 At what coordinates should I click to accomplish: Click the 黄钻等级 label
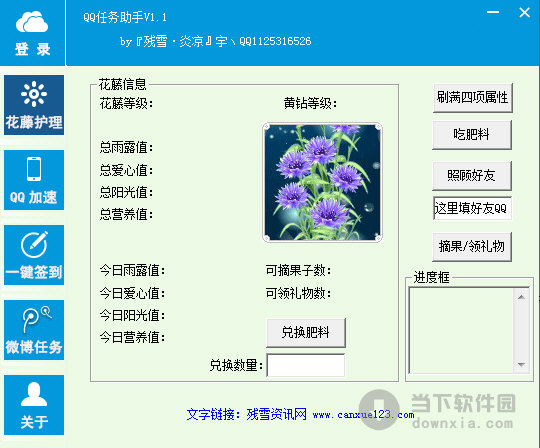point(310,103)
